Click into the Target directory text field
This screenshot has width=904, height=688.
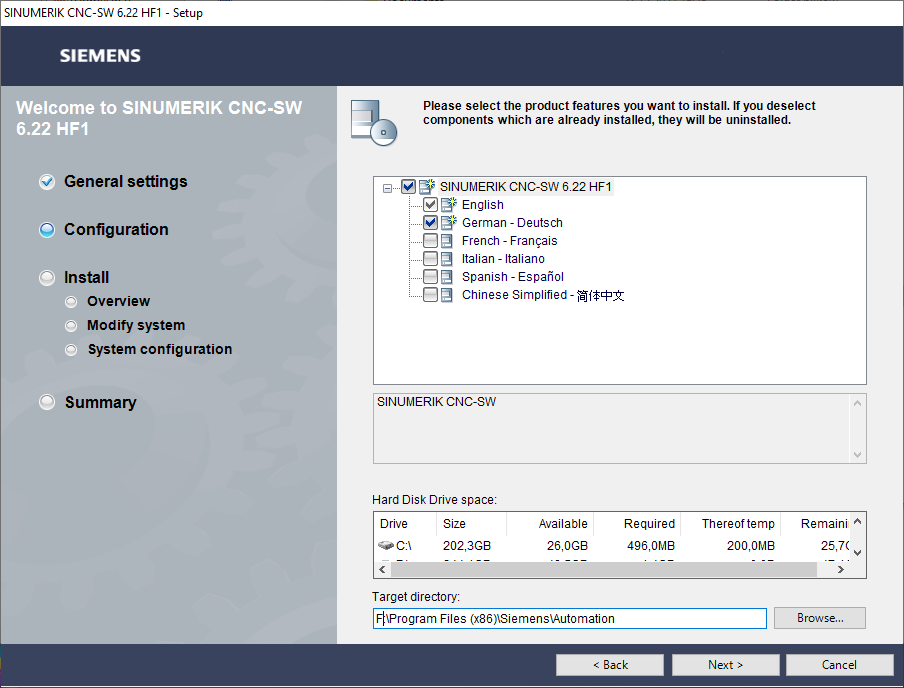(569, 618)
